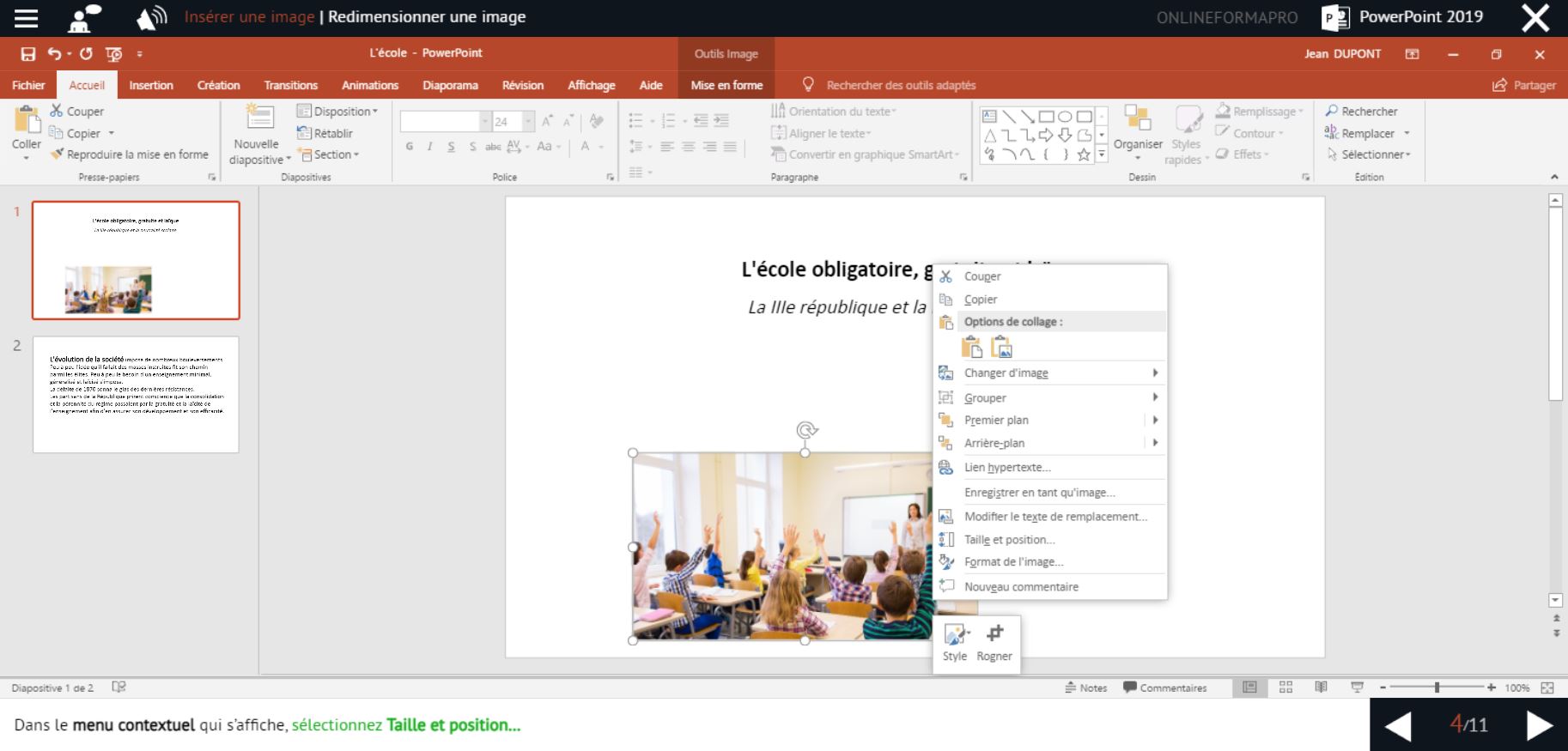Toggle italic I formatting button
The height and width of the screenshot is (751, 1568).
(430, 147)
